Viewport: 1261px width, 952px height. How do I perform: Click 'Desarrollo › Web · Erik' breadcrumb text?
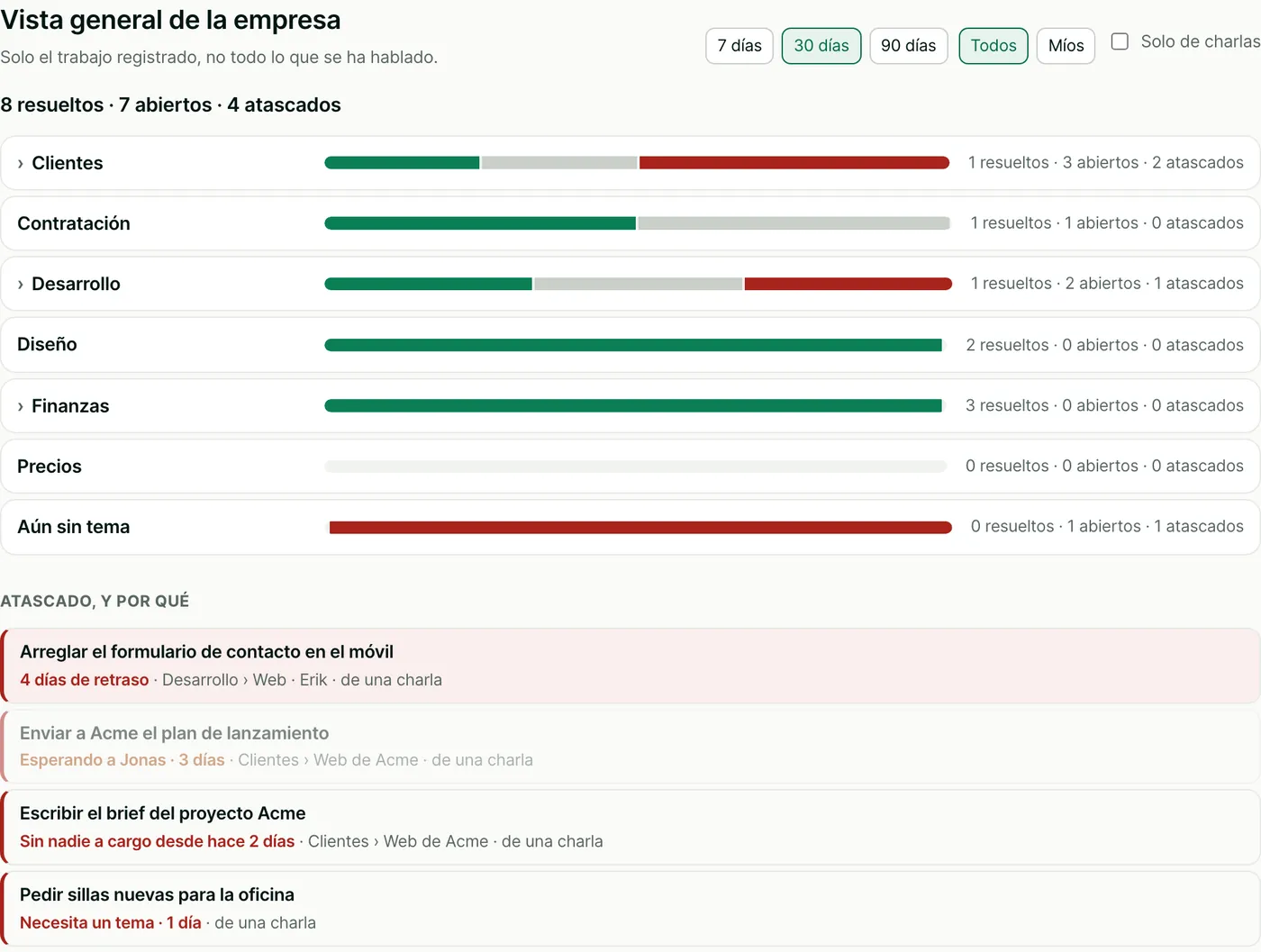[245, 680]
